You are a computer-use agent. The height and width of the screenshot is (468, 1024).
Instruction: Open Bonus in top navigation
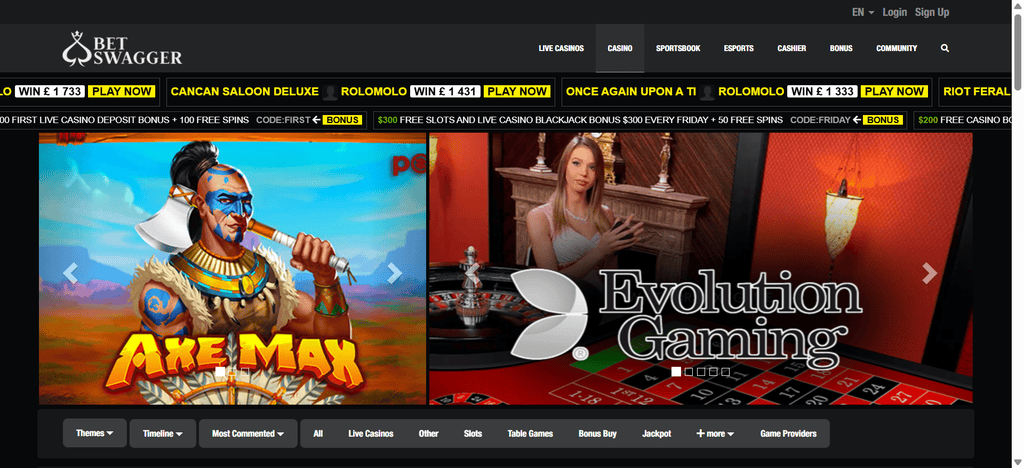pyautogui.click(x=841, y=48)
